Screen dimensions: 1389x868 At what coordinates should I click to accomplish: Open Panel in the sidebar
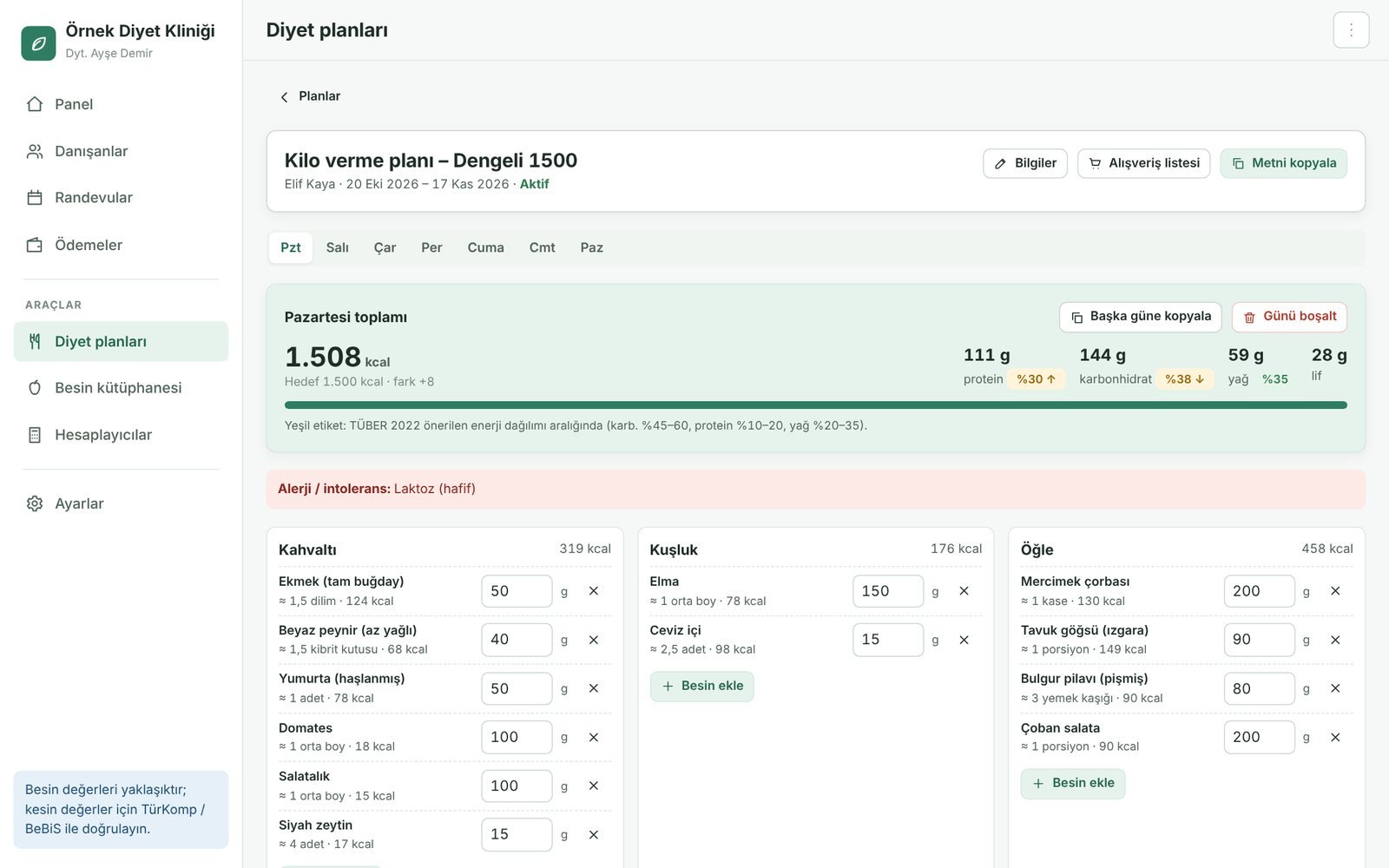click(x=121, y=104)
